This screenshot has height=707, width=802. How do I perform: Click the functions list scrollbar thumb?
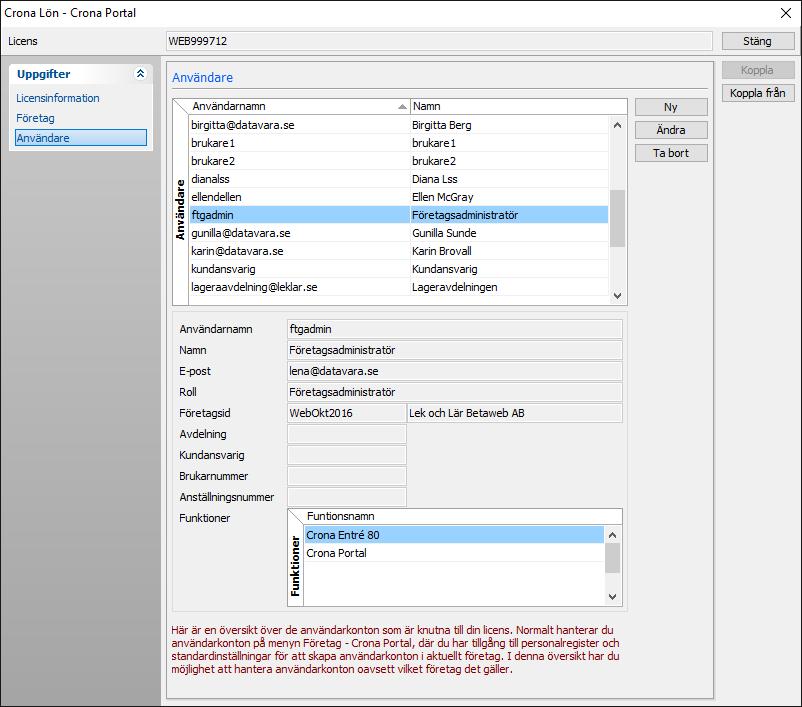point(612,558)
